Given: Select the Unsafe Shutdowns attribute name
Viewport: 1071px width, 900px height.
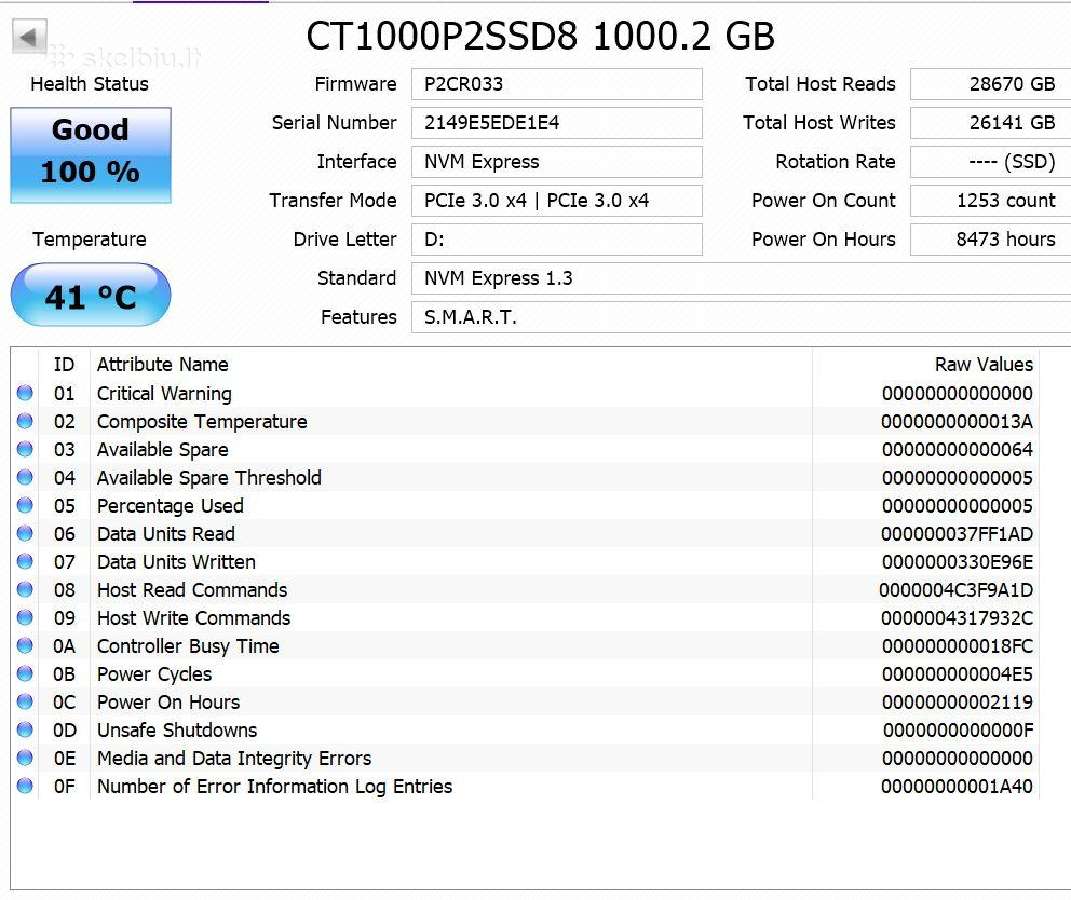Looking at the screenshot, I should pyautogui.click(x=177, y=730).
